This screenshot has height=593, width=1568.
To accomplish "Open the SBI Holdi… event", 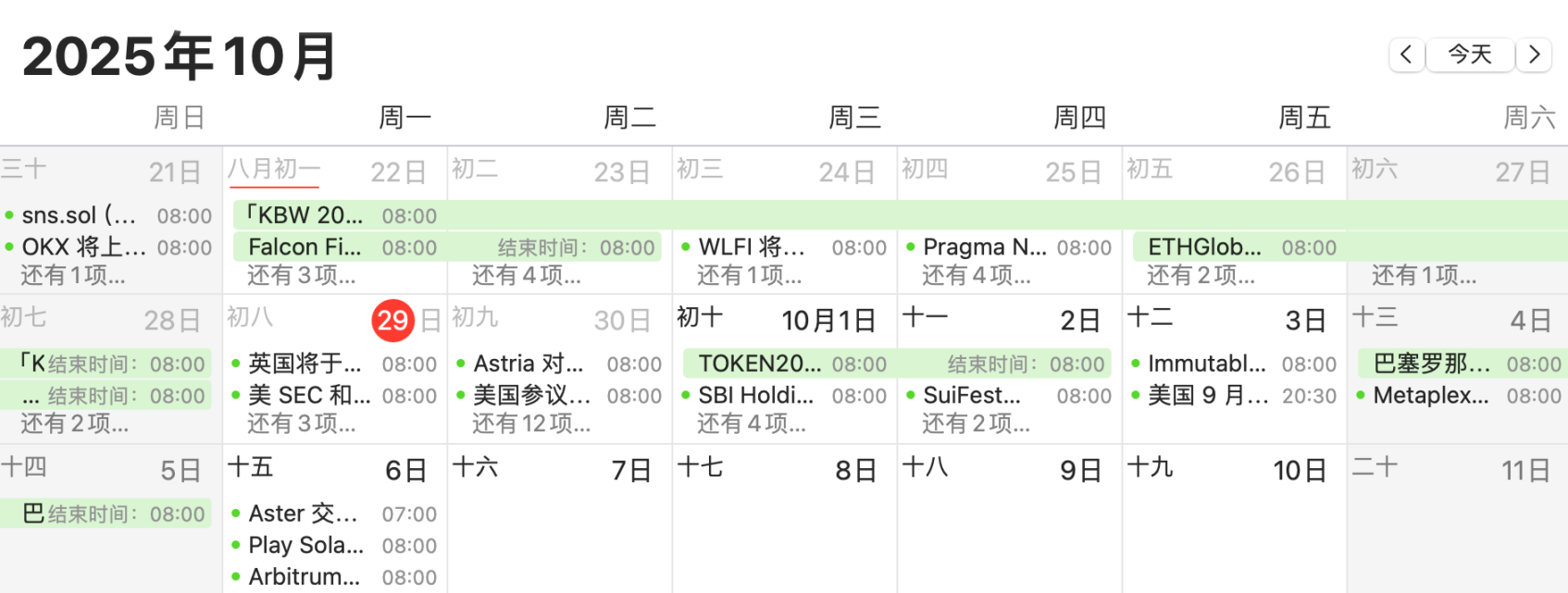I will [x=784, y=395].
